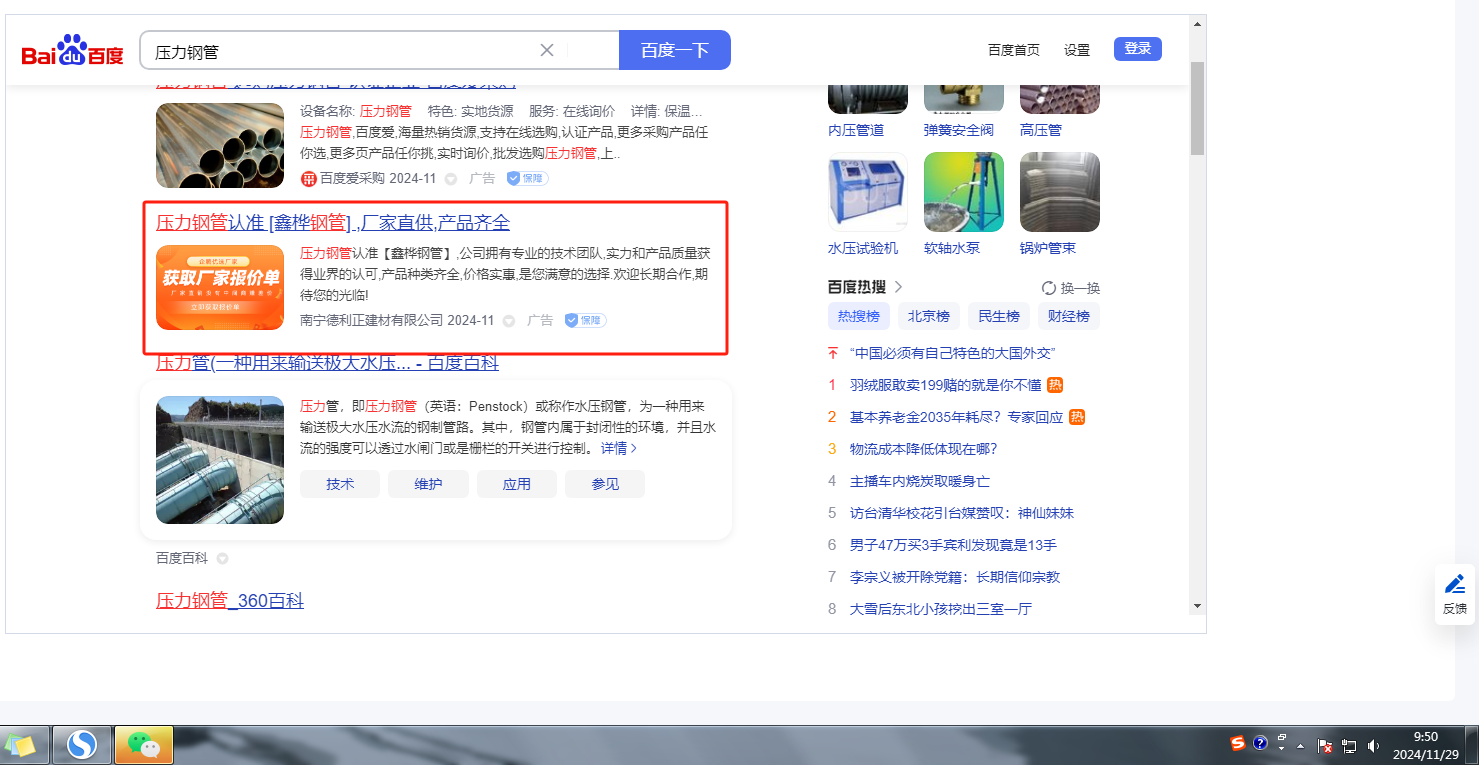
Task: Click the hot badge next to 基本养老金2035年耗尽
Action: [x=1077, y=417]
